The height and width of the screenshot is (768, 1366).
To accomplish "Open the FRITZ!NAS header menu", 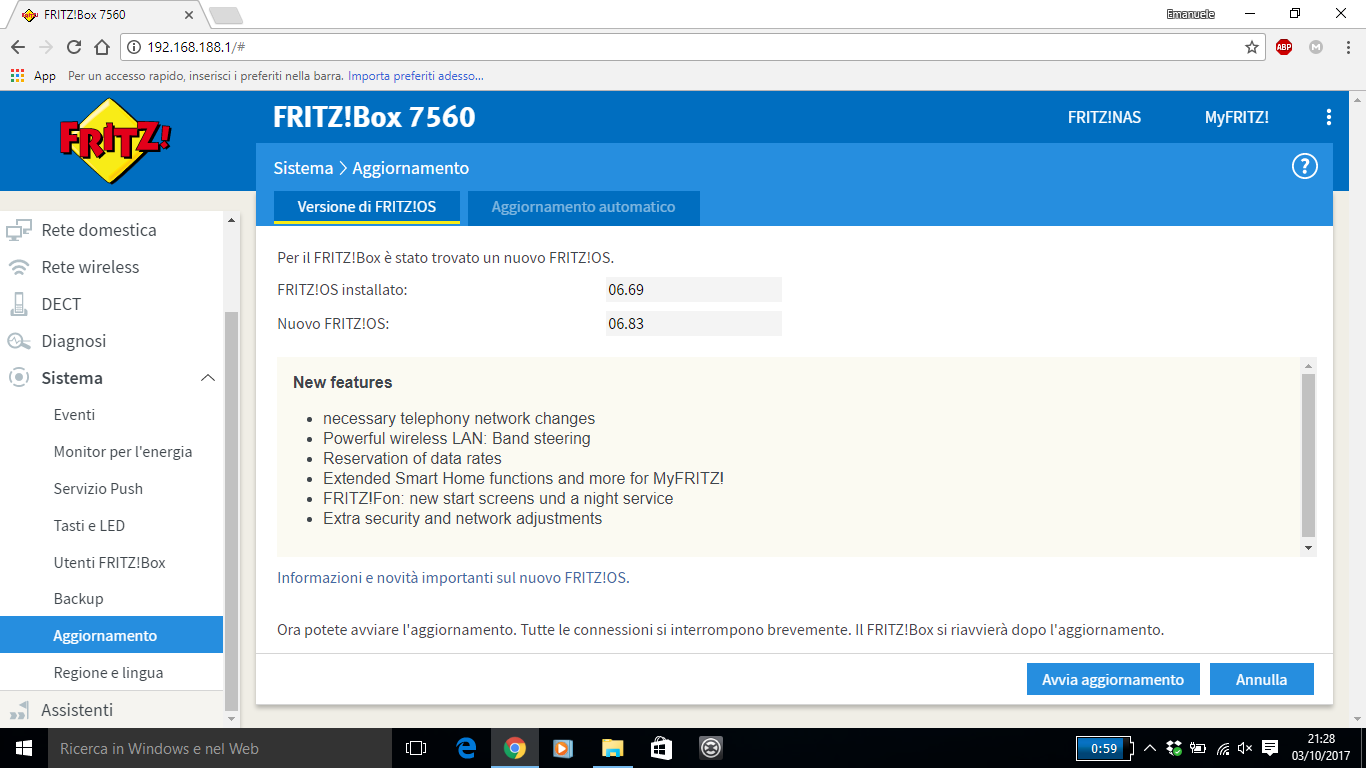I will 1104,117.
